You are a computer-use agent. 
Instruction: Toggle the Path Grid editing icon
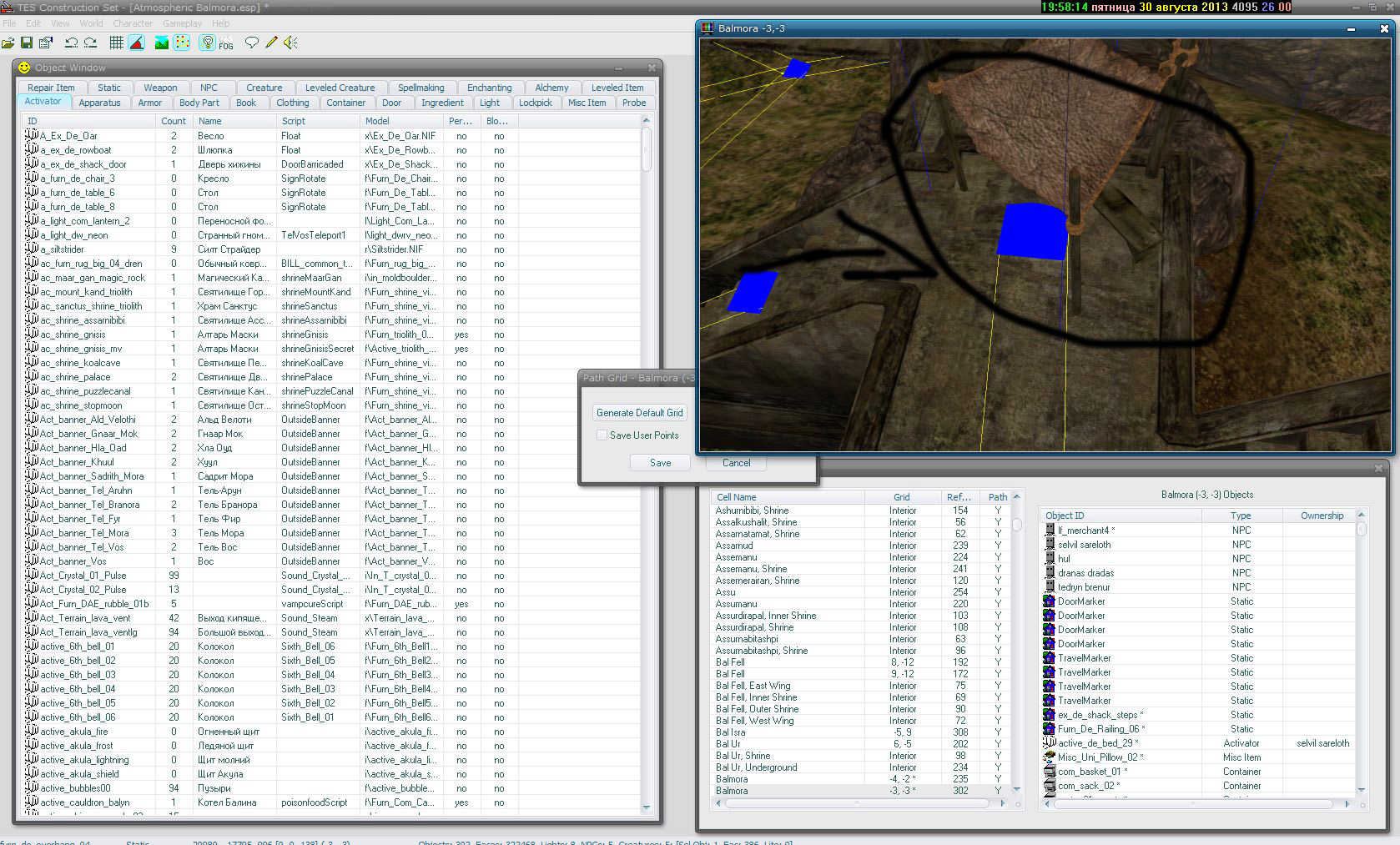pos(181,43)
